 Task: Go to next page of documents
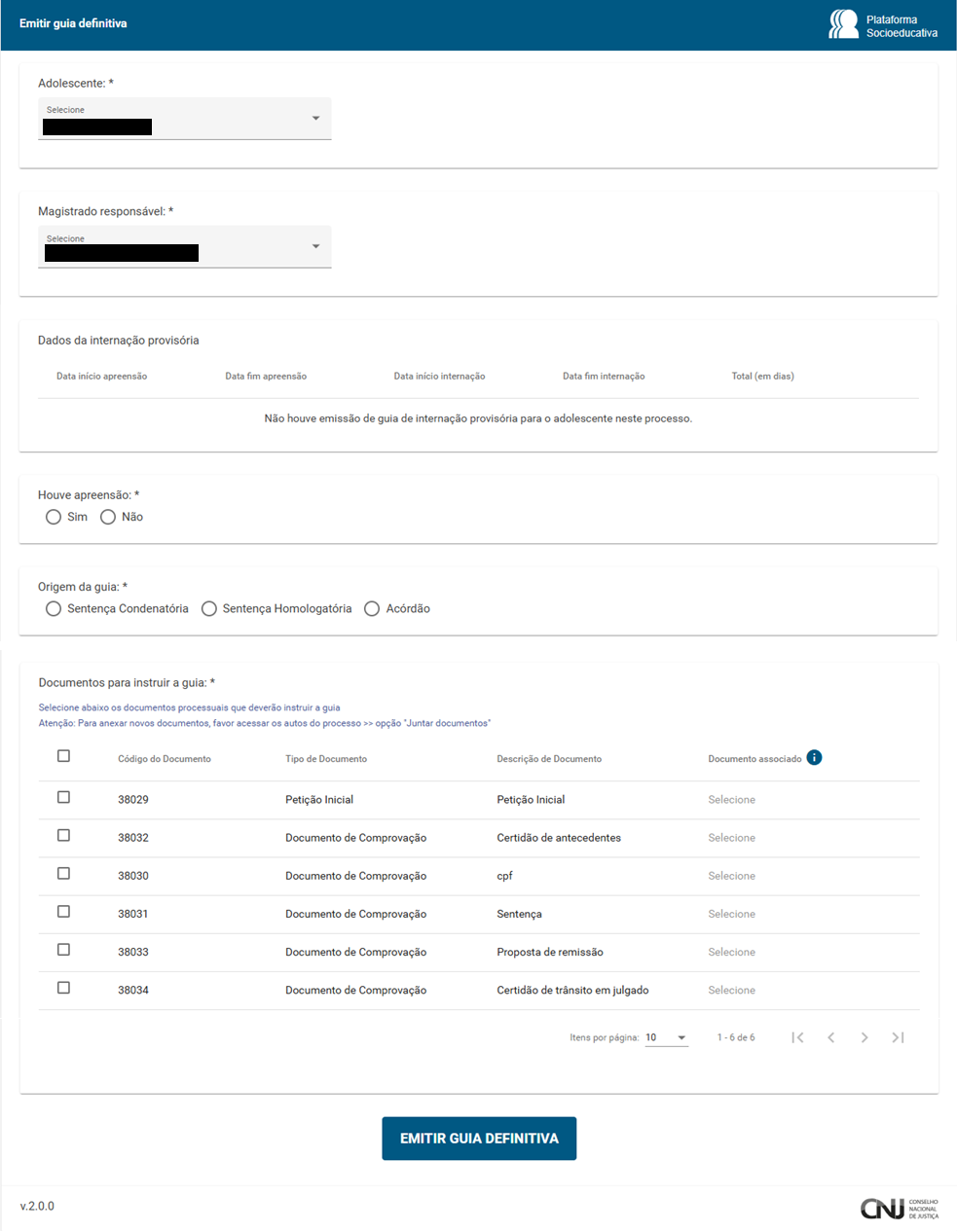pos(865,1037)
